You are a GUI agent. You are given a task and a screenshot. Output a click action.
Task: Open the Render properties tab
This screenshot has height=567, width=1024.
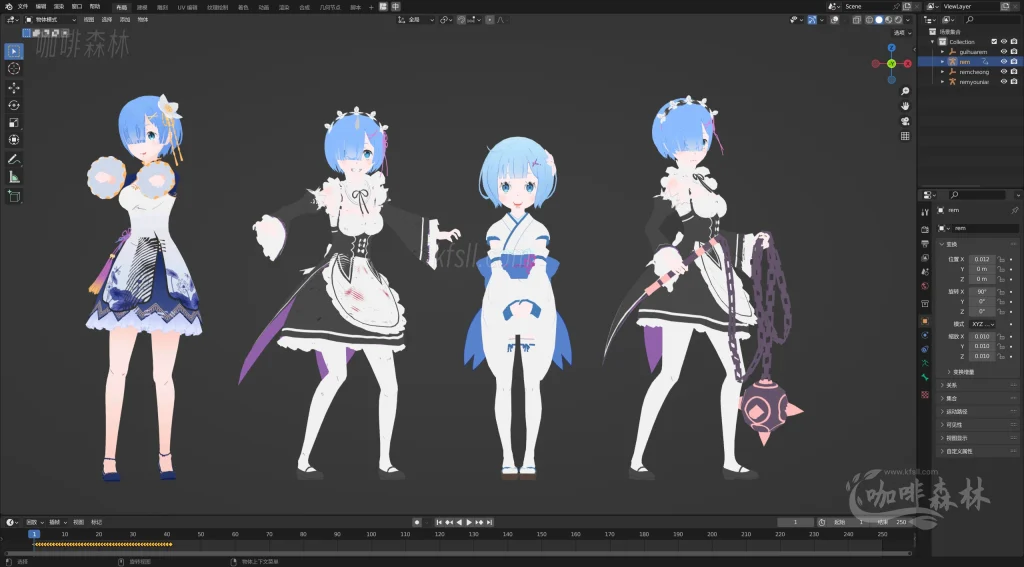pos(925,229)
